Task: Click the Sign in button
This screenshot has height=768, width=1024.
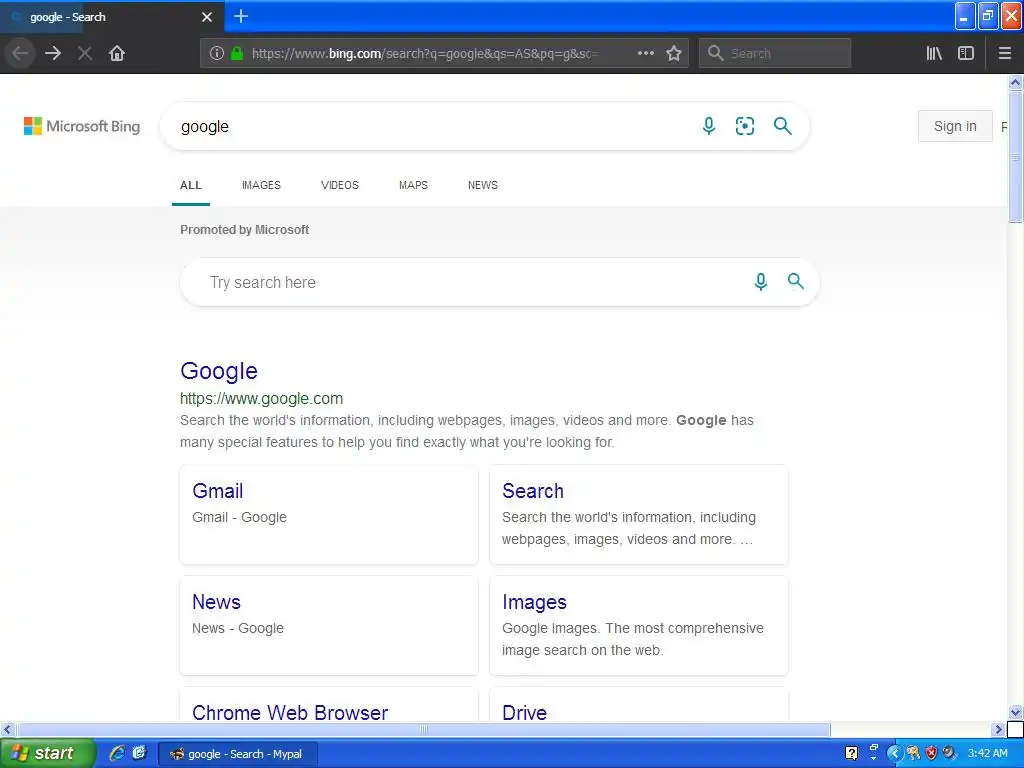Action: point(955,126)
